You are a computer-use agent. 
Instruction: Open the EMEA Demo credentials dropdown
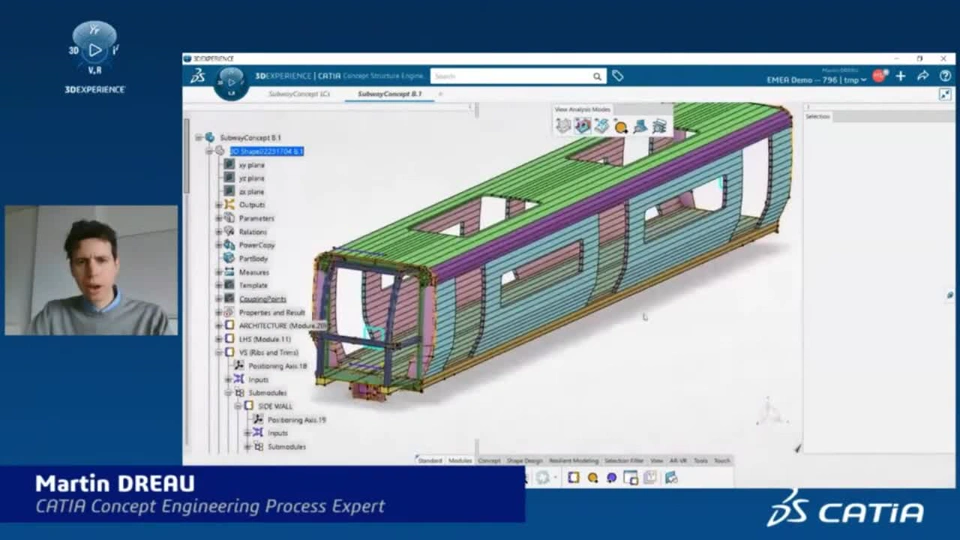(816, 80)
